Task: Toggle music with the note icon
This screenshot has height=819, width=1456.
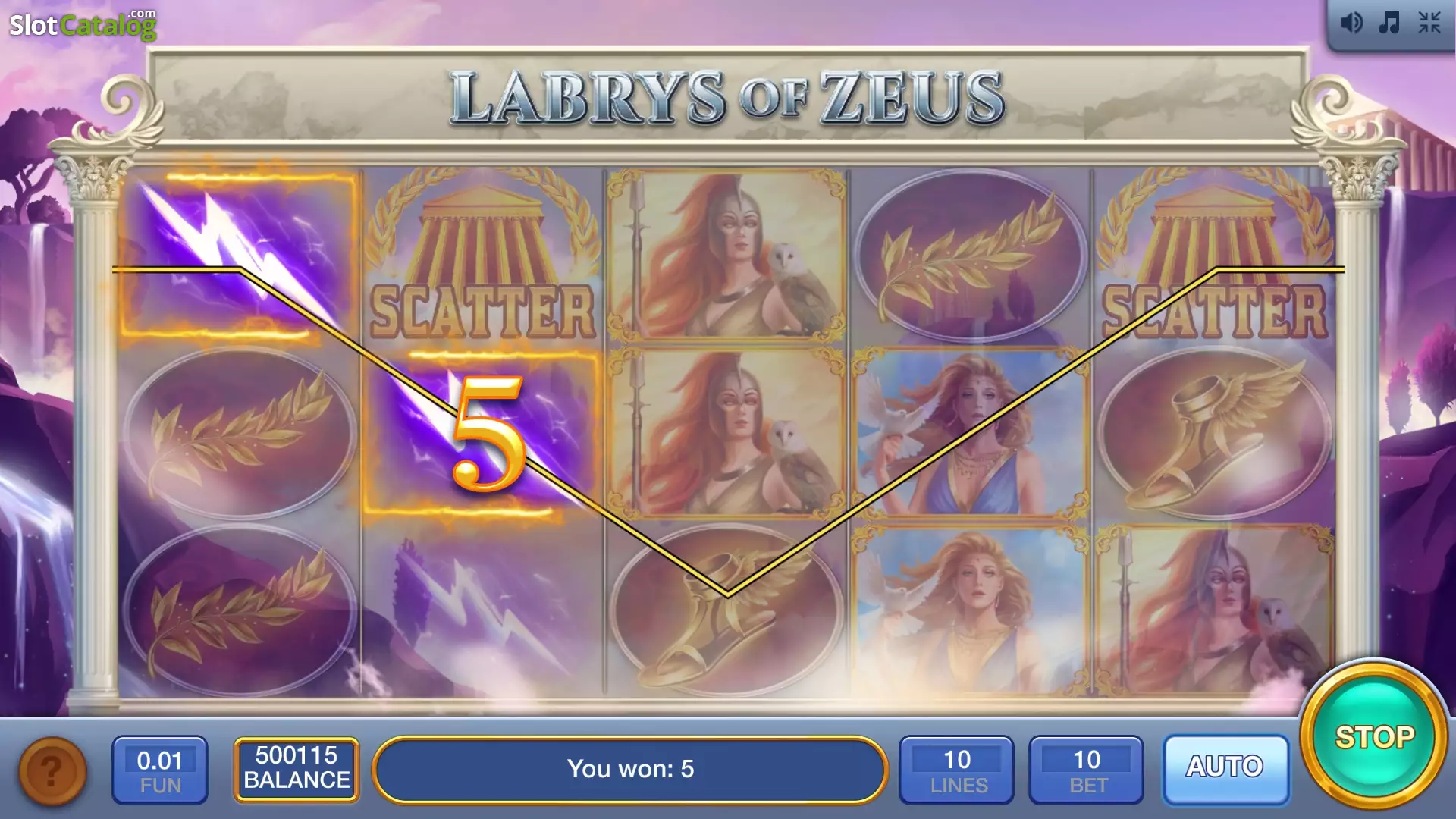Action: 1389,23
